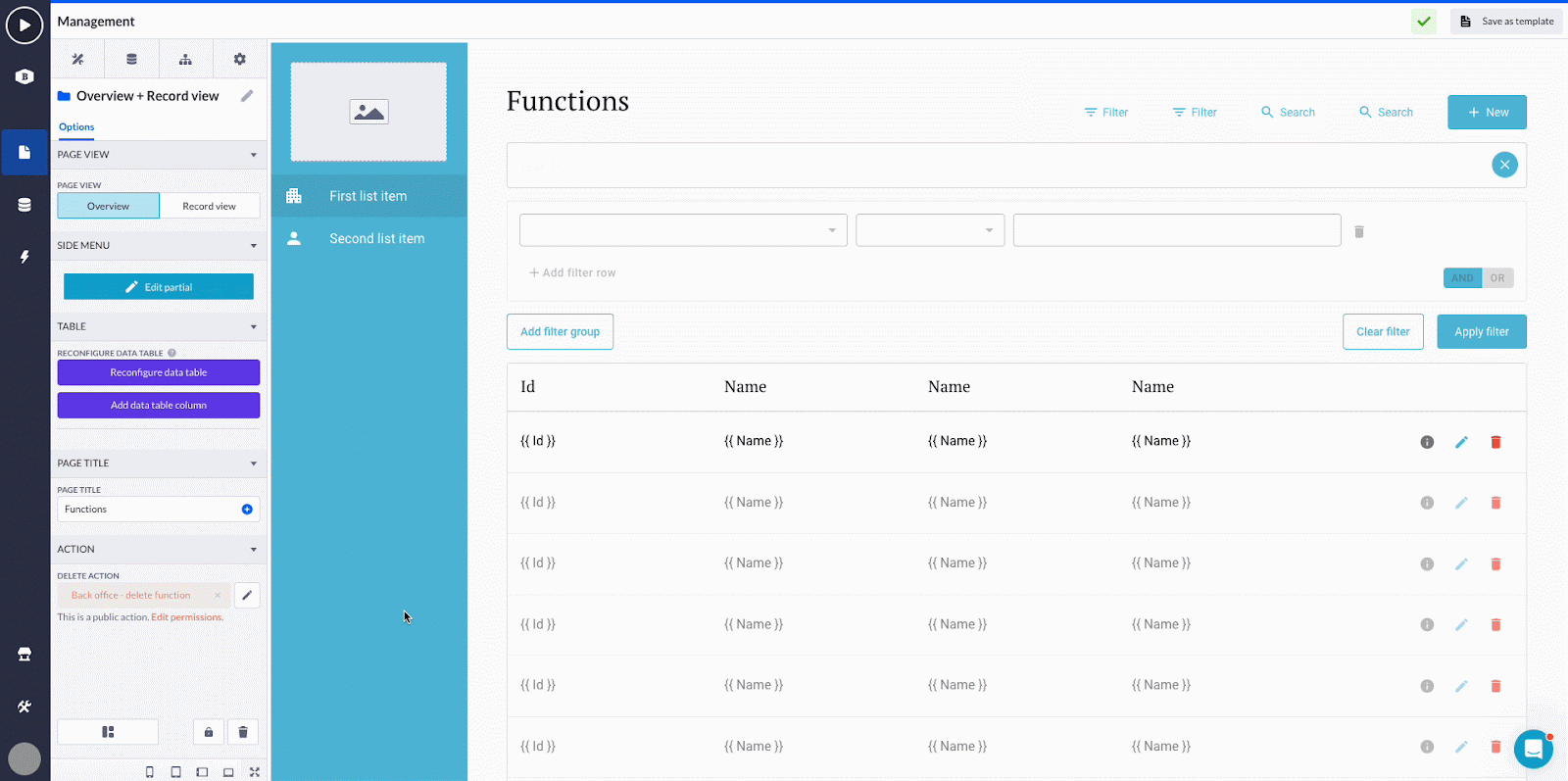1568x781 pixels.
Task: Switch preview to phone device icon
Action: click(150, 772)
